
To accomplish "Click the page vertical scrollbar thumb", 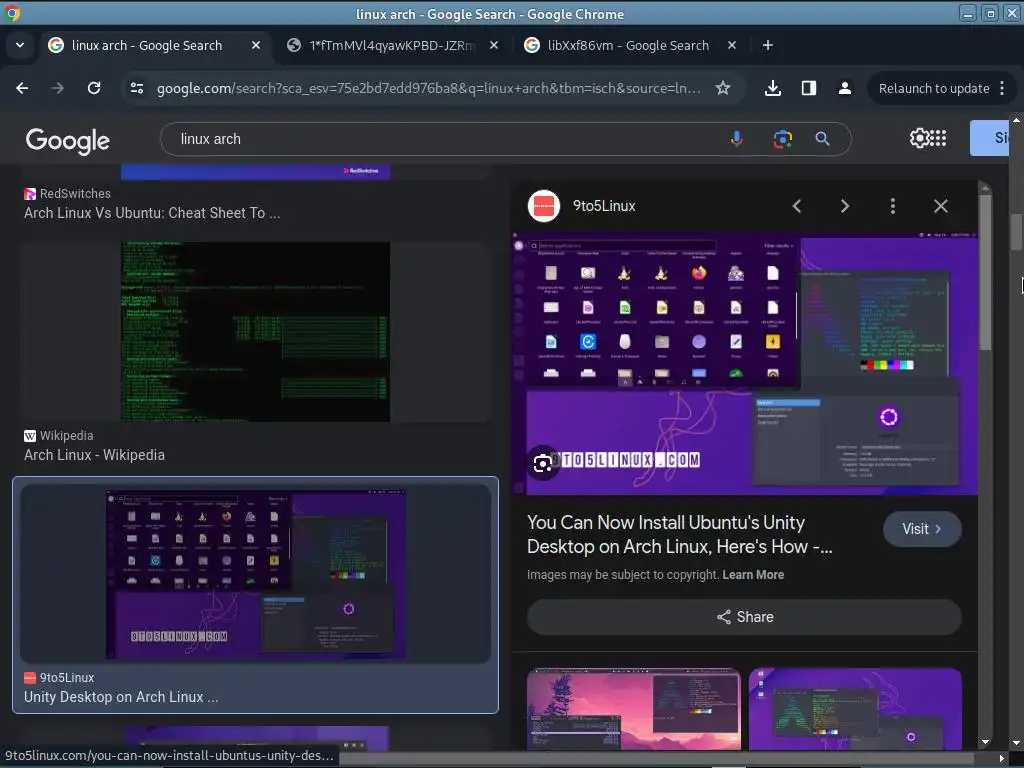I will 1017,232.
